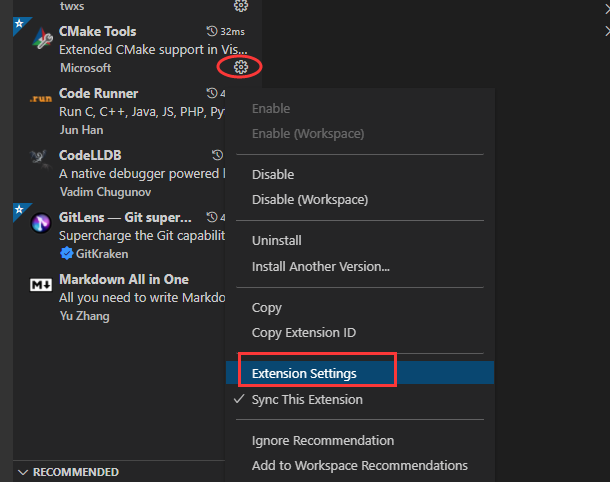Click publisher name Yu Zhang
The height and width of the screenshot is (482, 610).
click(x=84, y=316)
